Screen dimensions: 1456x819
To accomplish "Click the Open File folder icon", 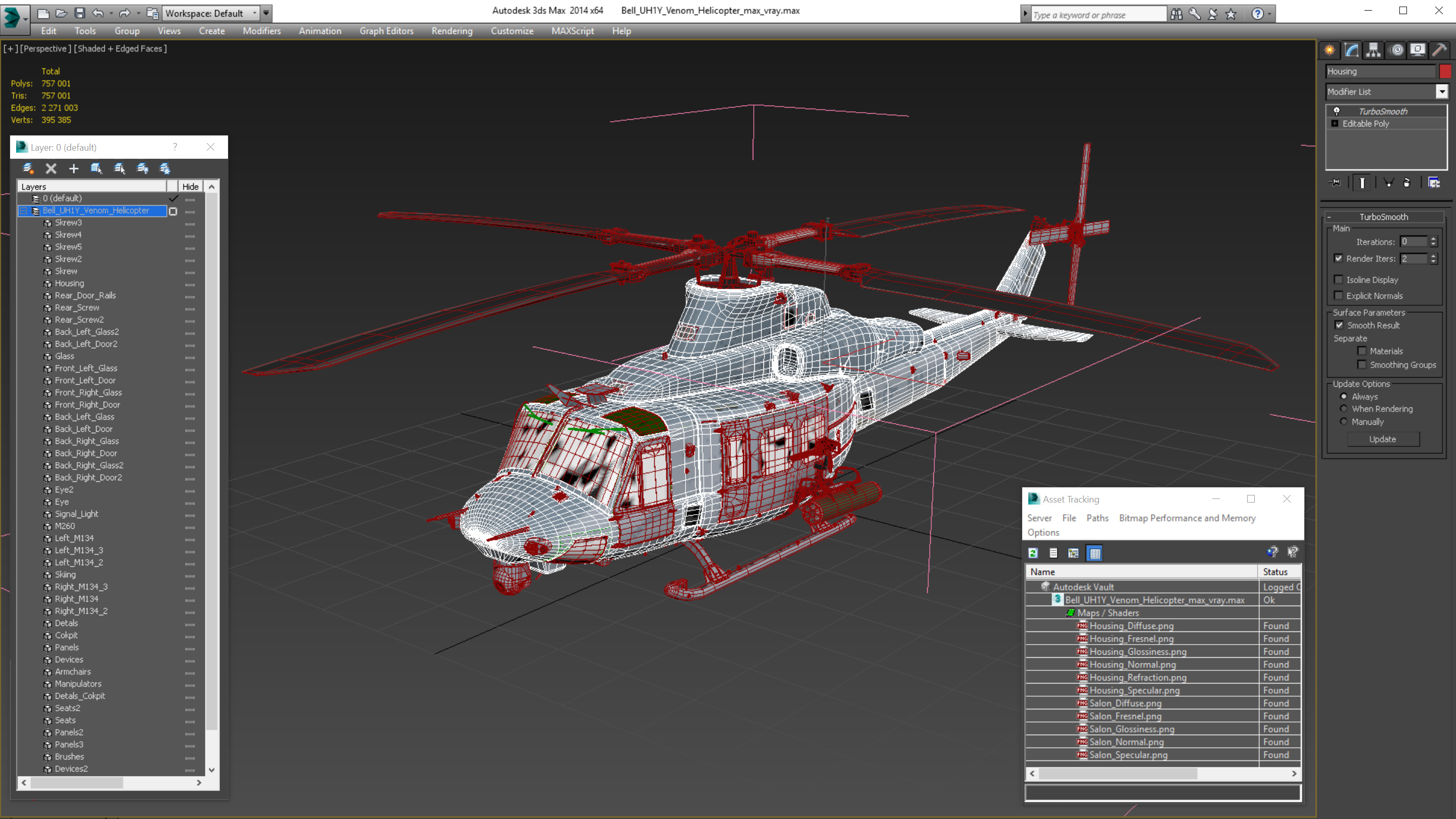I will pyautogui.click(x=61, y=13).
